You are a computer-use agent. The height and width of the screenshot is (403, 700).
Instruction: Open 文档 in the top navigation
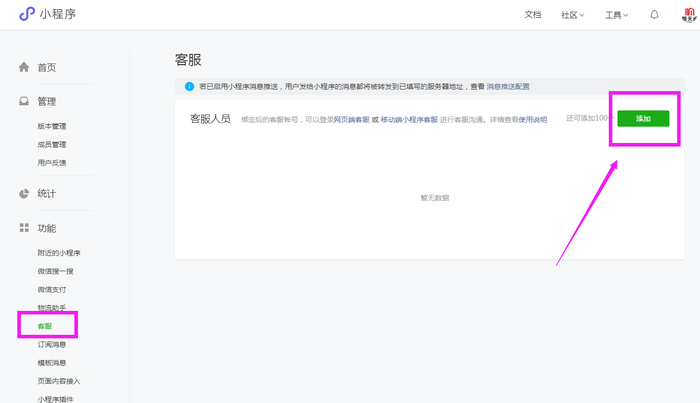[x=533, y=15]
